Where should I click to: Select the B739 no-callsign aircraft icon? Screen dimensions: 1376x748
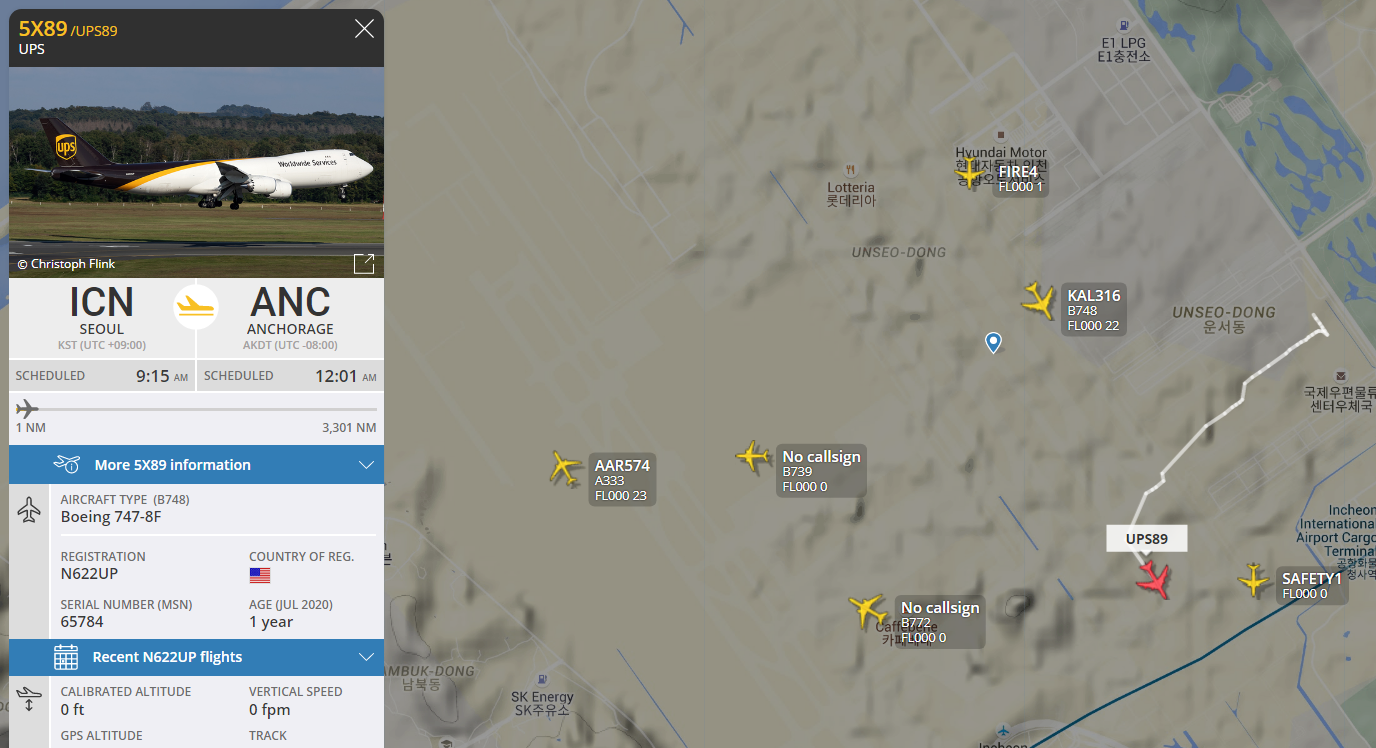tap(753, 457)
